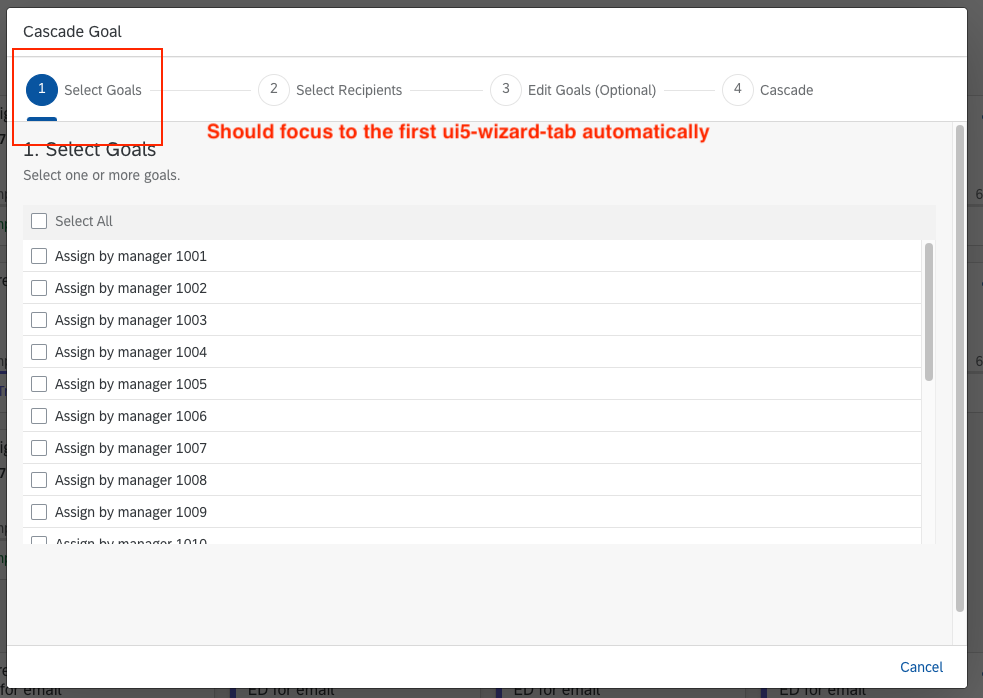Click the step 3 numbered circle icon
The image size is (983, 698).
click(506, 89)
